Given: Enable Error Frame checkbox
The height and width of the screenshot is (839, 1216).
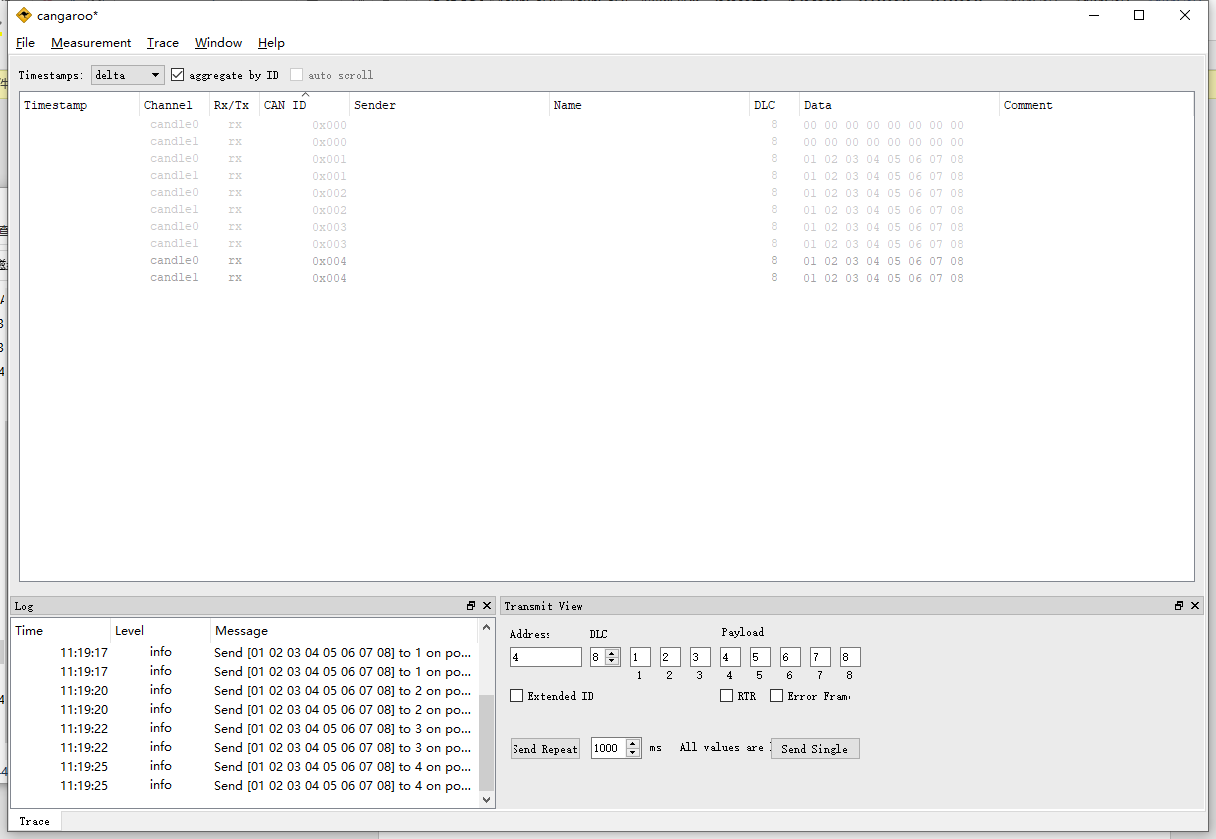Looking at the screenshot, I should pos(777,696).
